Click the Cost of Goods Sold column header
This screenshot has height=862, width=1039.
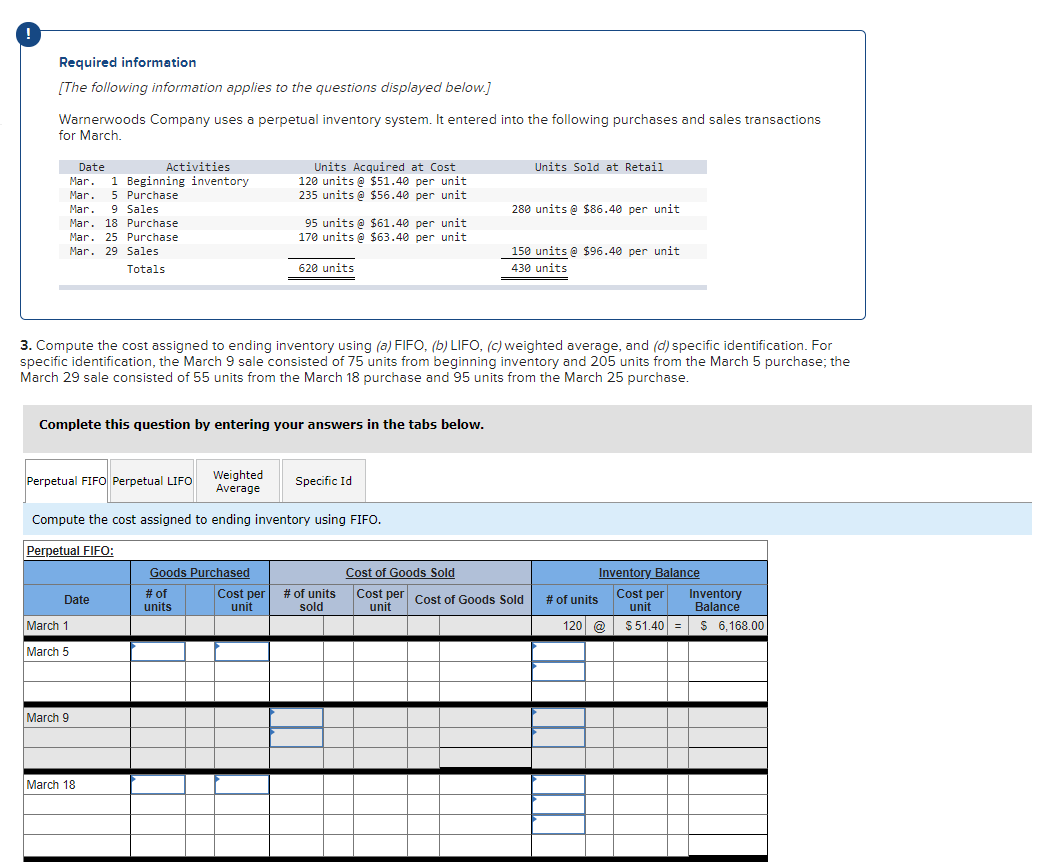click(400, 572)
